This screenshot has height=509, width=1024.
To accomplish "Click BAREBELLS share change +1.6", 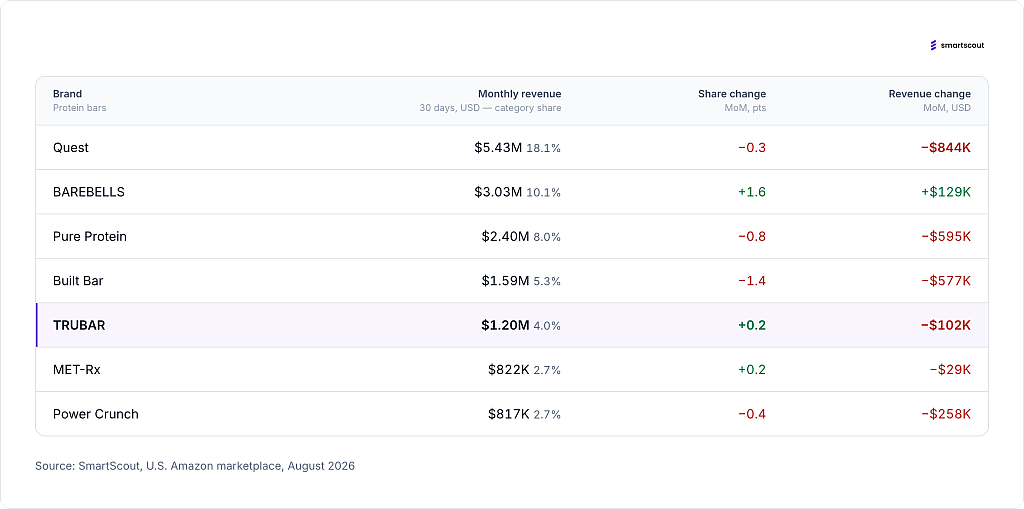I will point(752,192).
